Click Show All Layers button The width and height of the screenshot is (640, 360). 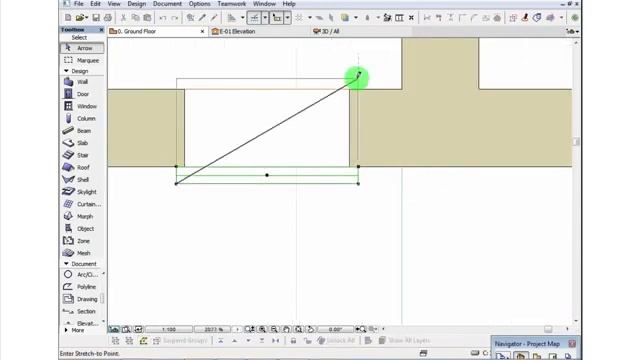(x=404, y=341)
